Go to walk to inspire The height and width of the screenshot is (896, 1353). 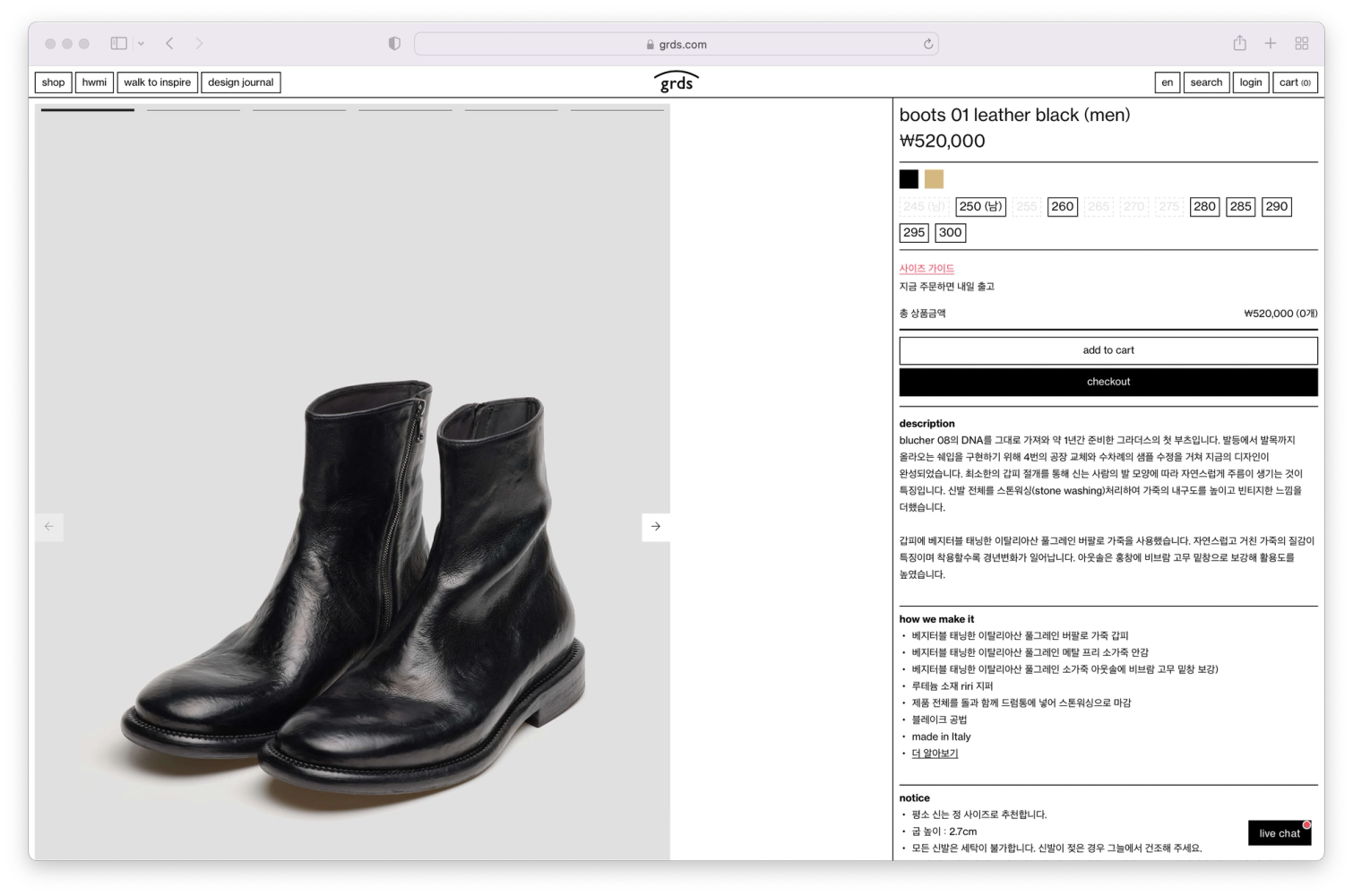point(158,82)
